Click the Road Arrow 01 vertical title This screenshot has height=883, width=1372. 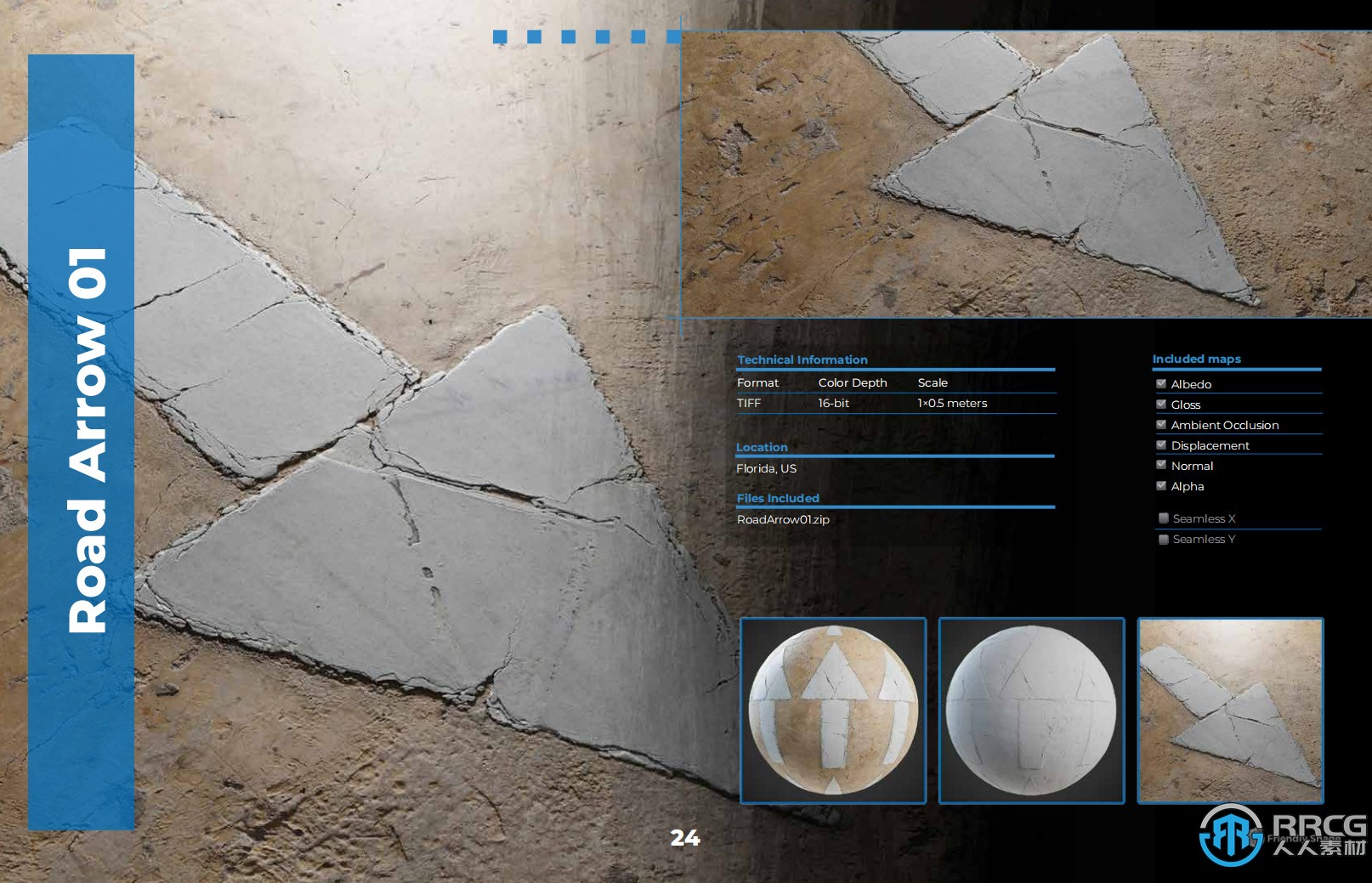coord(87,440)
